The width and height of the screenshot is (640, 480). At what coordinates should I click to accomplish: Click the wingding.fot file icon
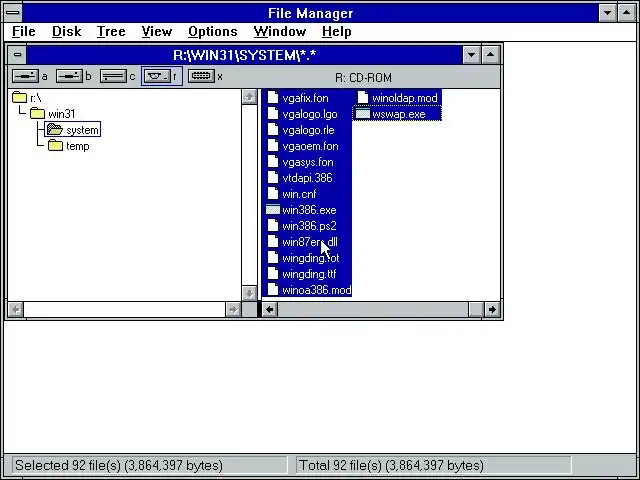[x=273, y=258]
